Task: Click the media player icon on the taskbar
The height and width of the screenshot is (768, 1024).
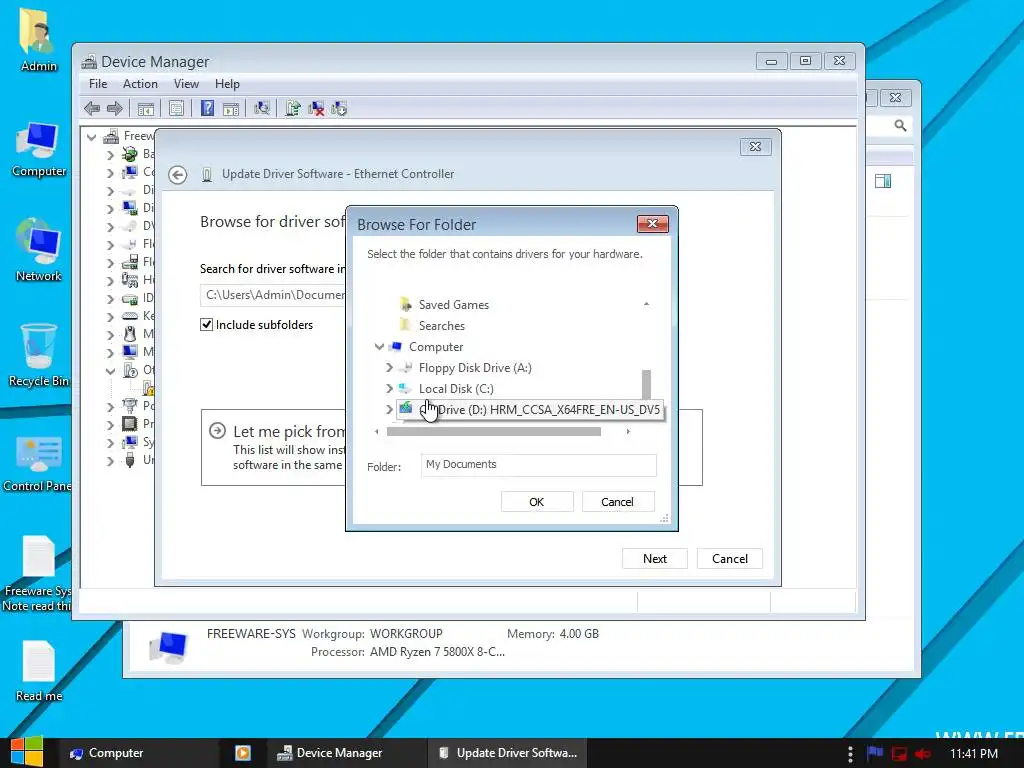Action: click(x=242, y=753)
